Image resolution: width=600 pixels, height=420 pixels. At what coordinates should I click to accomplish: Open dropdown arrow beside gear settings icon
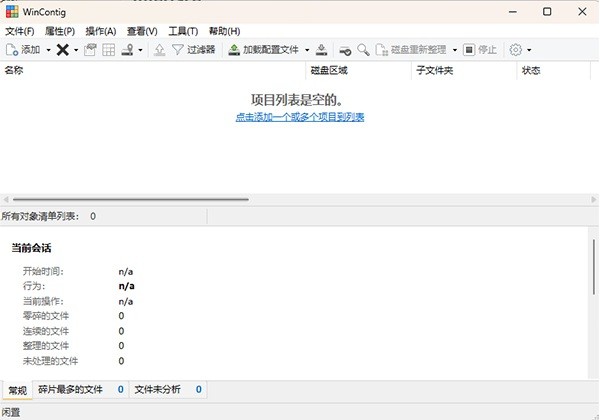click(x=529, y=49)
